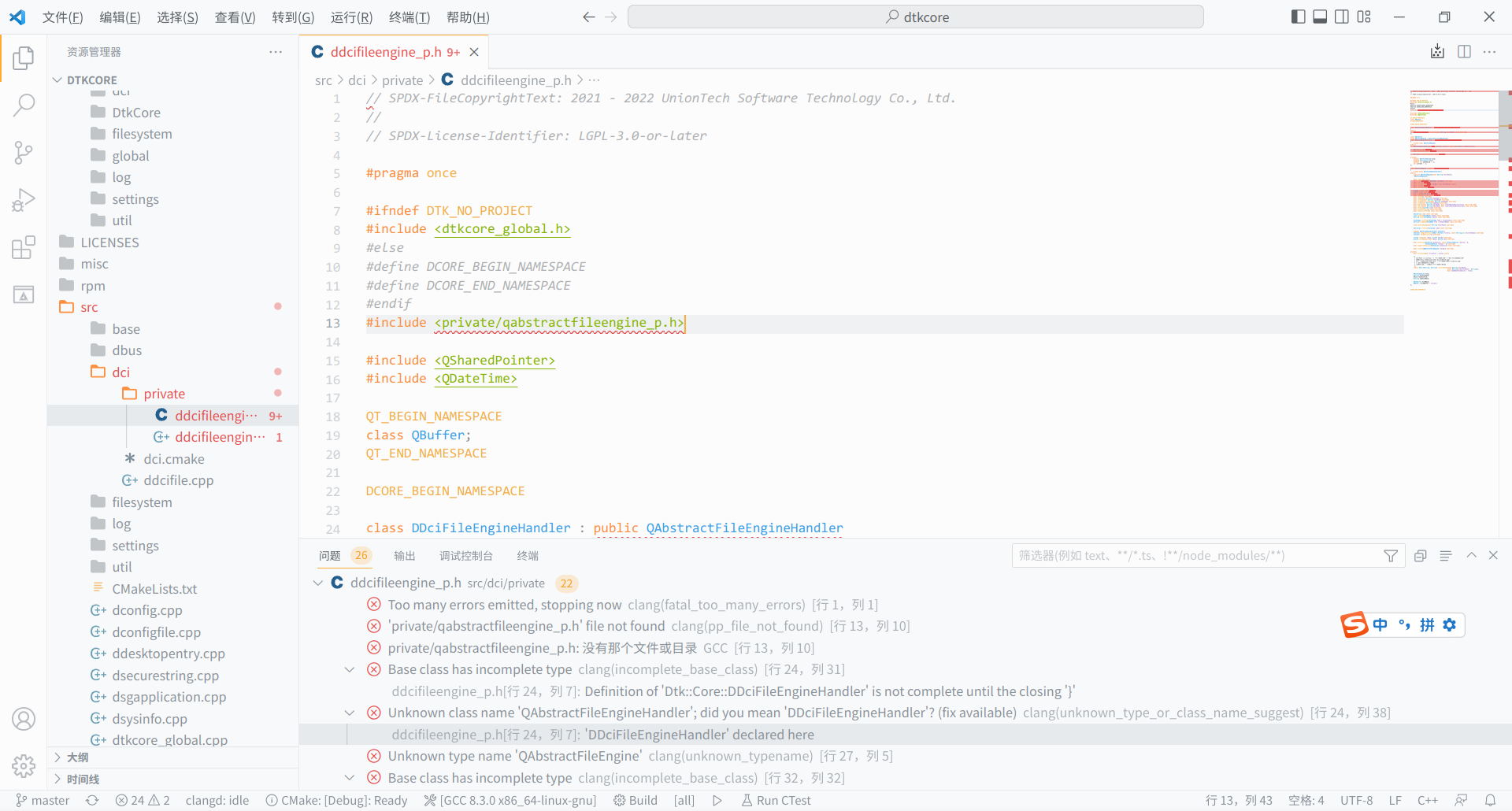Image resolution: width=1512 pixels, height=811 pixels.
Task: Toggle view as table in Problems panel
Action: tap(1445, 556)
